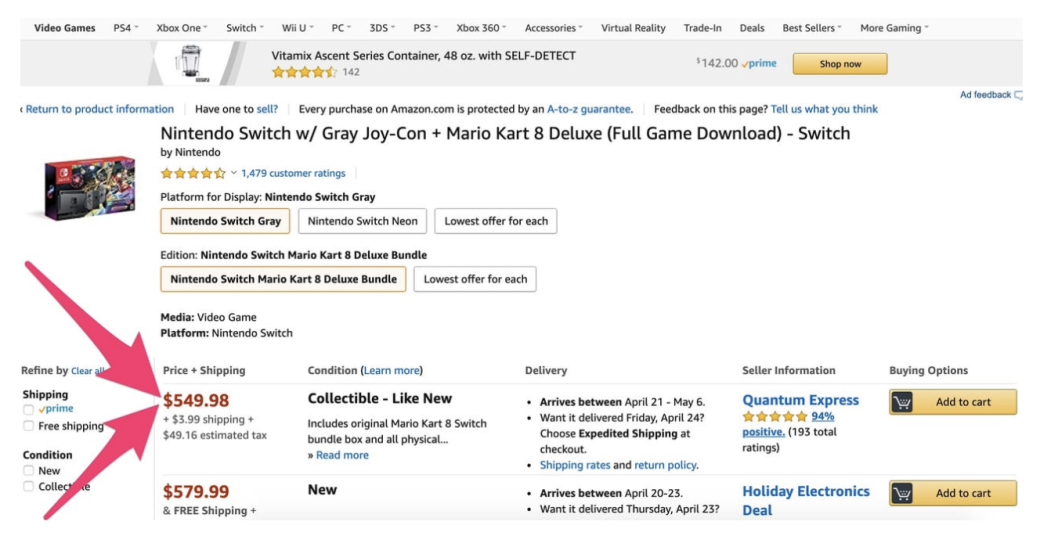Open the A-to-z guarantee link
The width and height of the screenshot is (1040, 543).
589,109
